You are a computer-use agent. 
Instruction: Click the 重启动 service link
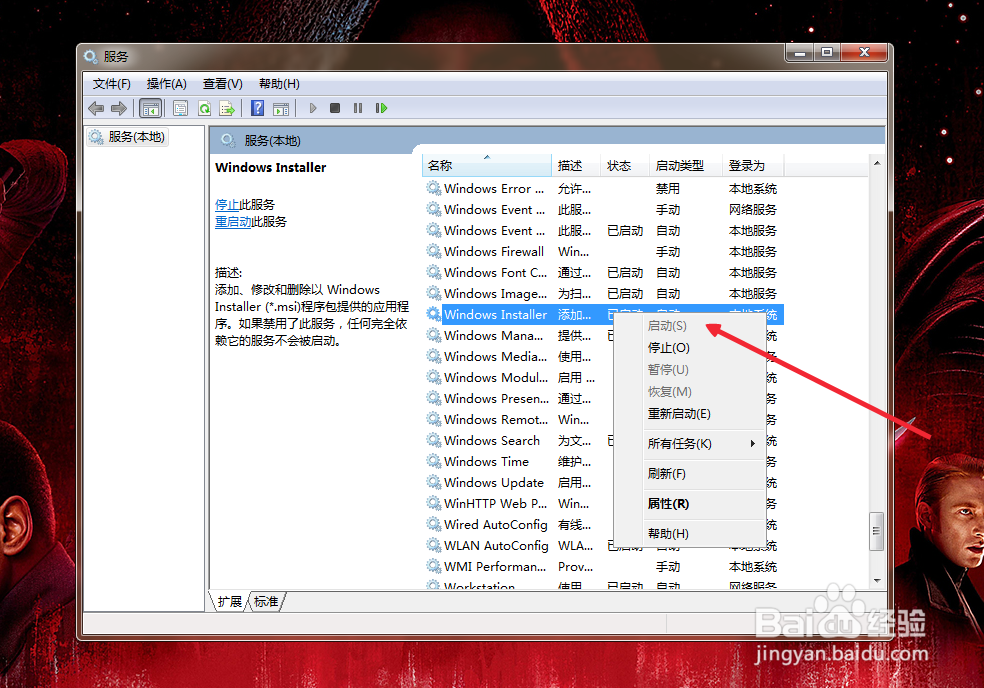(233, 222)
